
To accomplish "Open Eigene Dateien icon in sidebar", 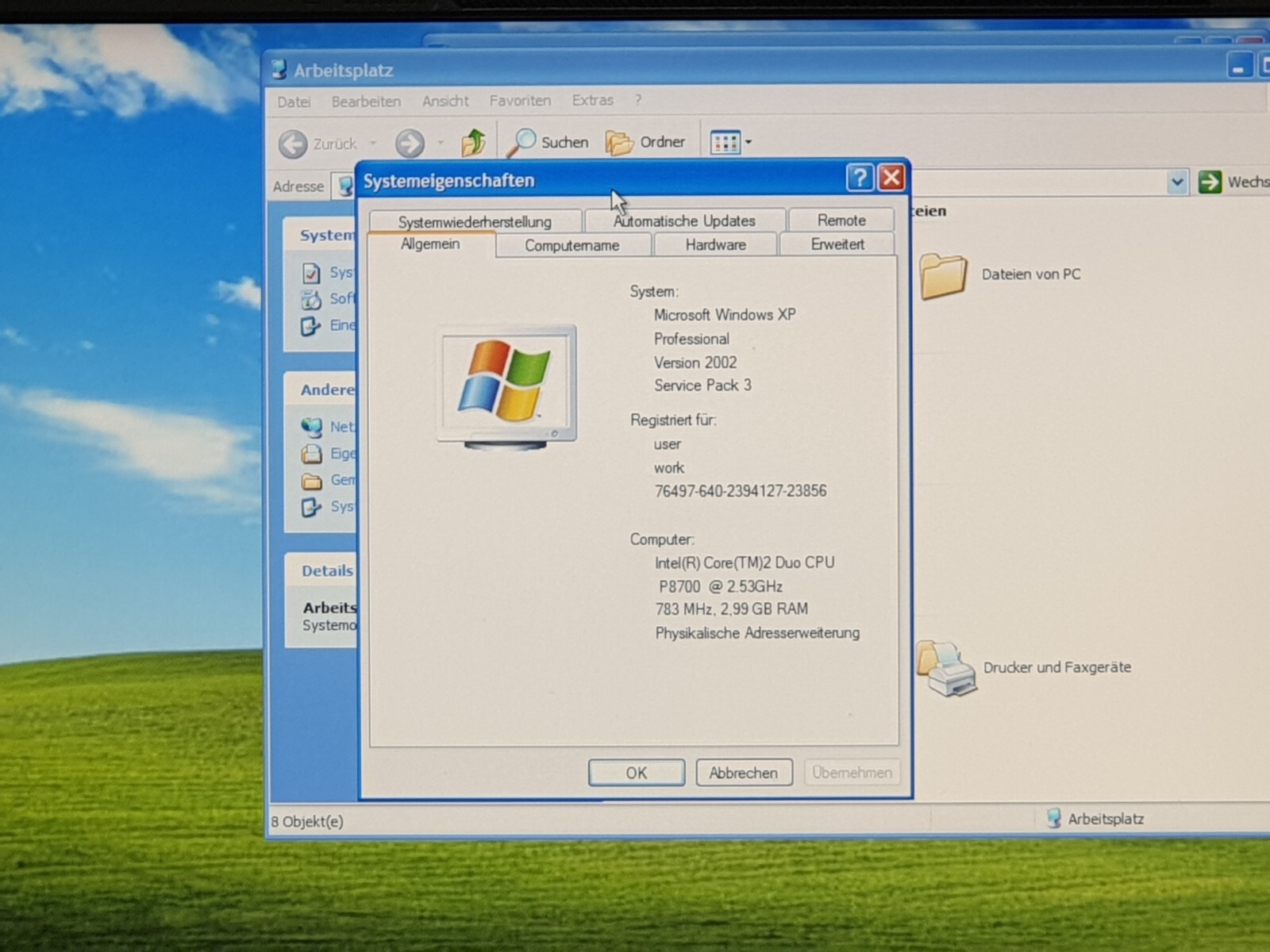I will [311, 454].
